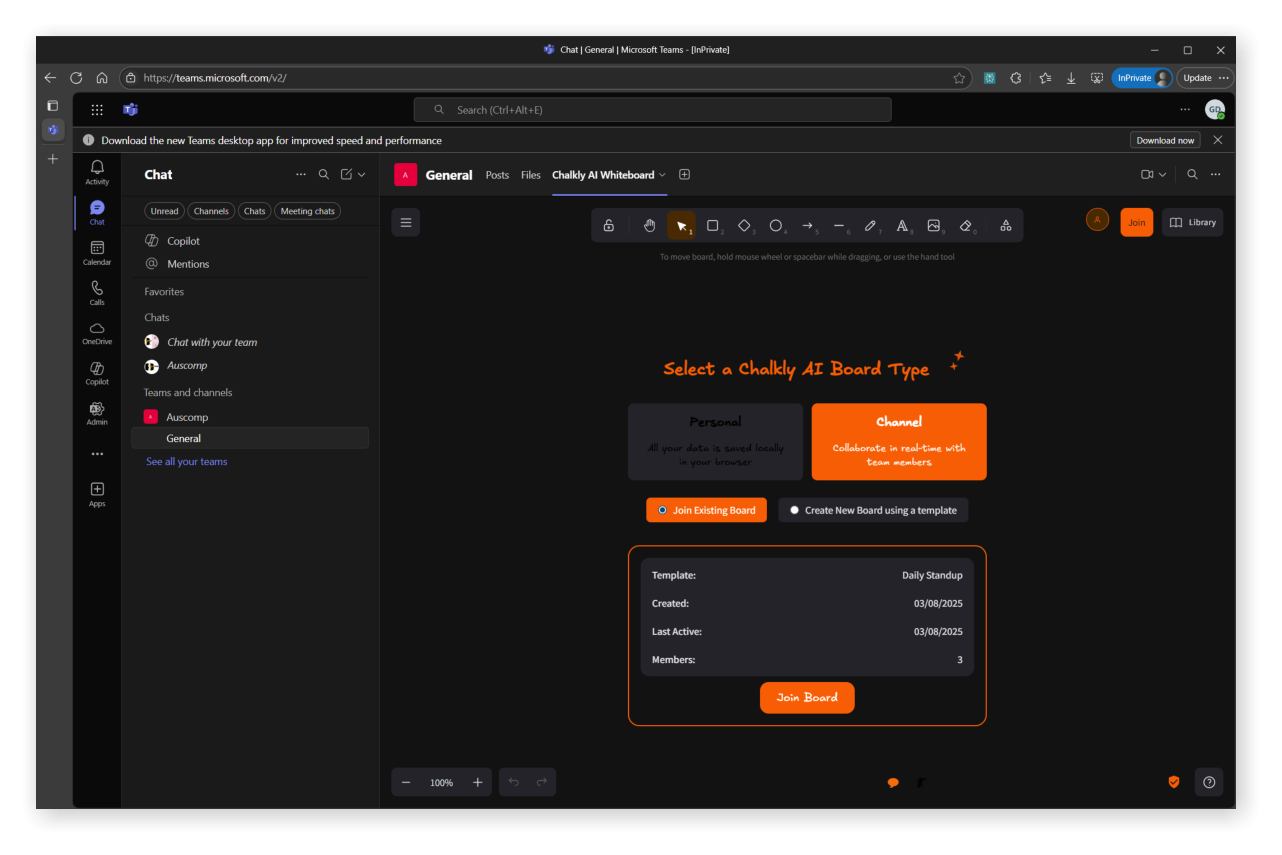Click See all your teams link
The image size is (1282, 855).
(187, 462)
